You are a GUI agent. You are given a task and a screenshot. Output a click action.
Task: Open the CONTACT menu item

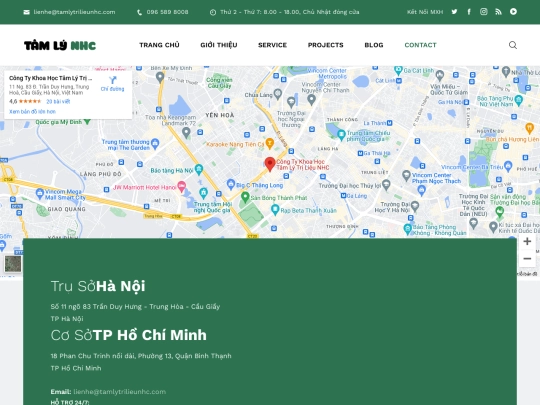420,45
